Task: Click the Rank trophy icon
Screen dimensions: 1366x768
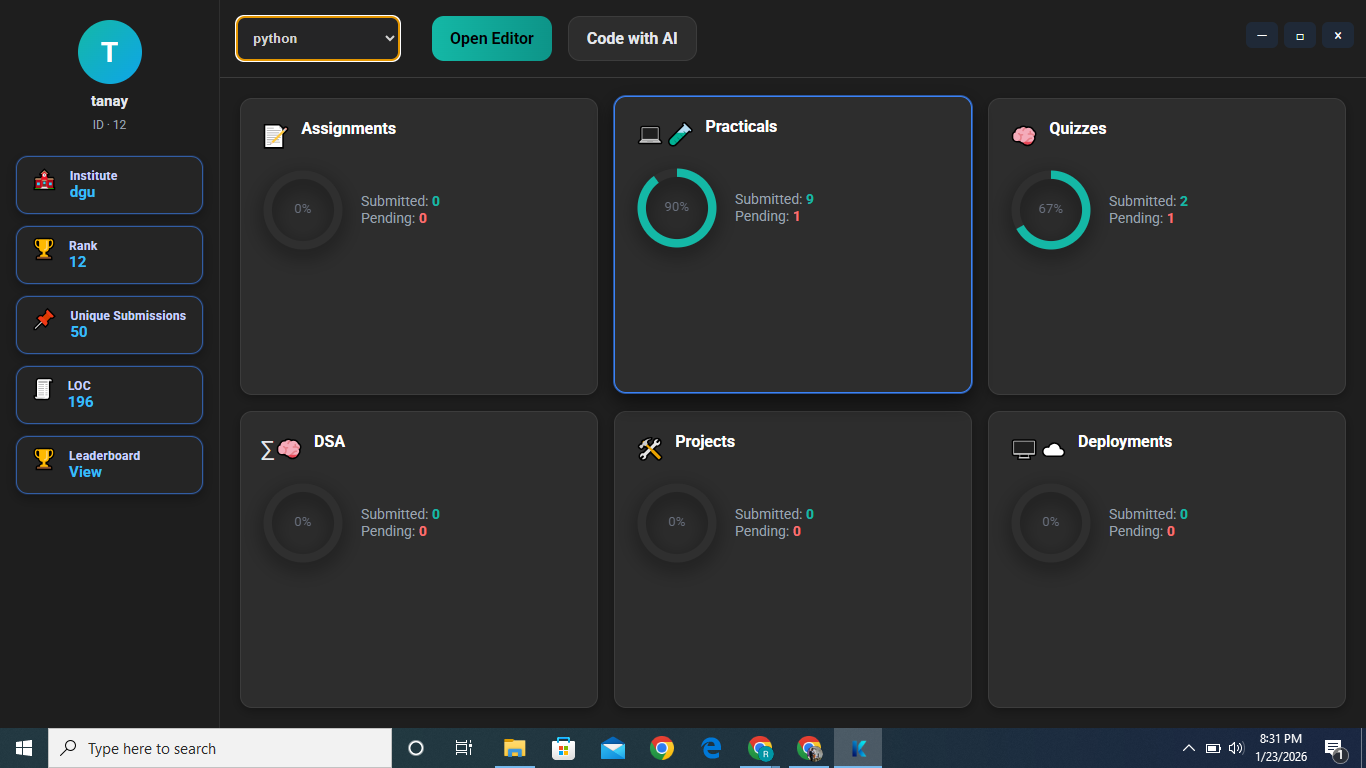Action: [x=44, y=249]
